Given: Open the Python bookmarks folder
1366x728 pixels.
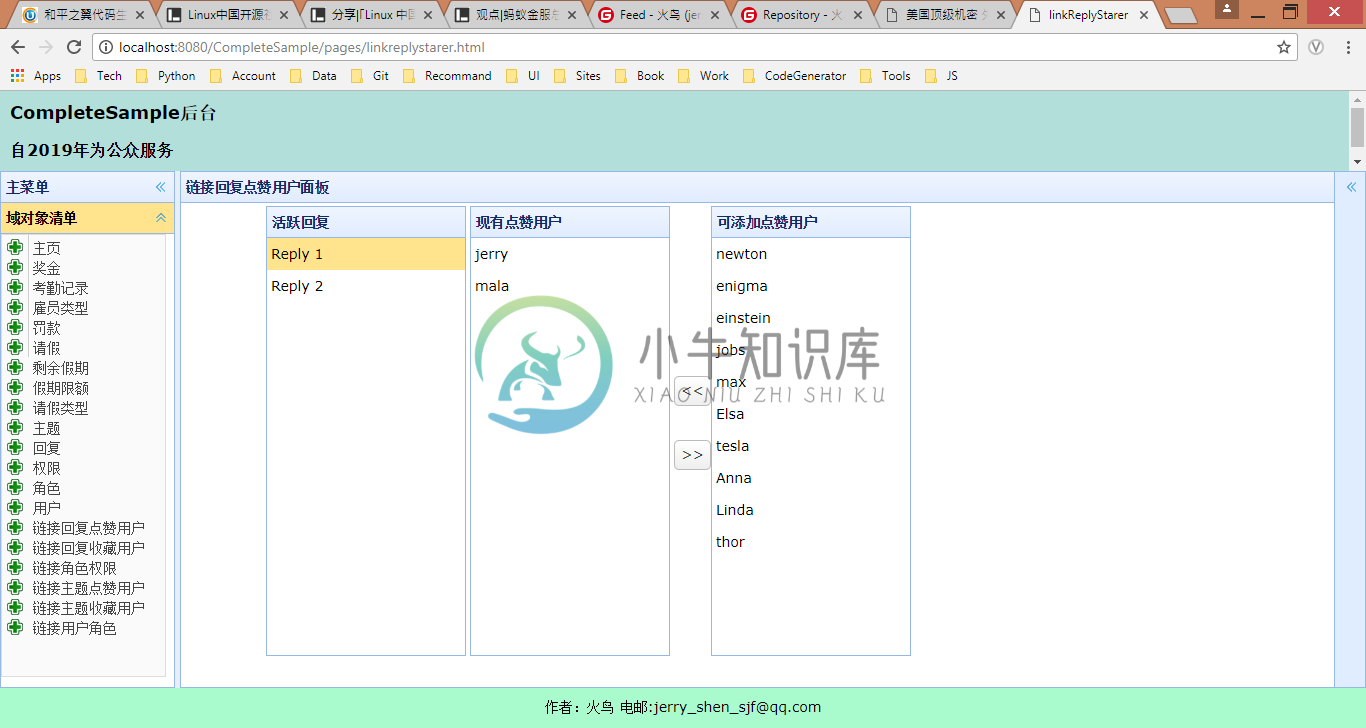Looking at the screenshot, I should click(165, 76).
